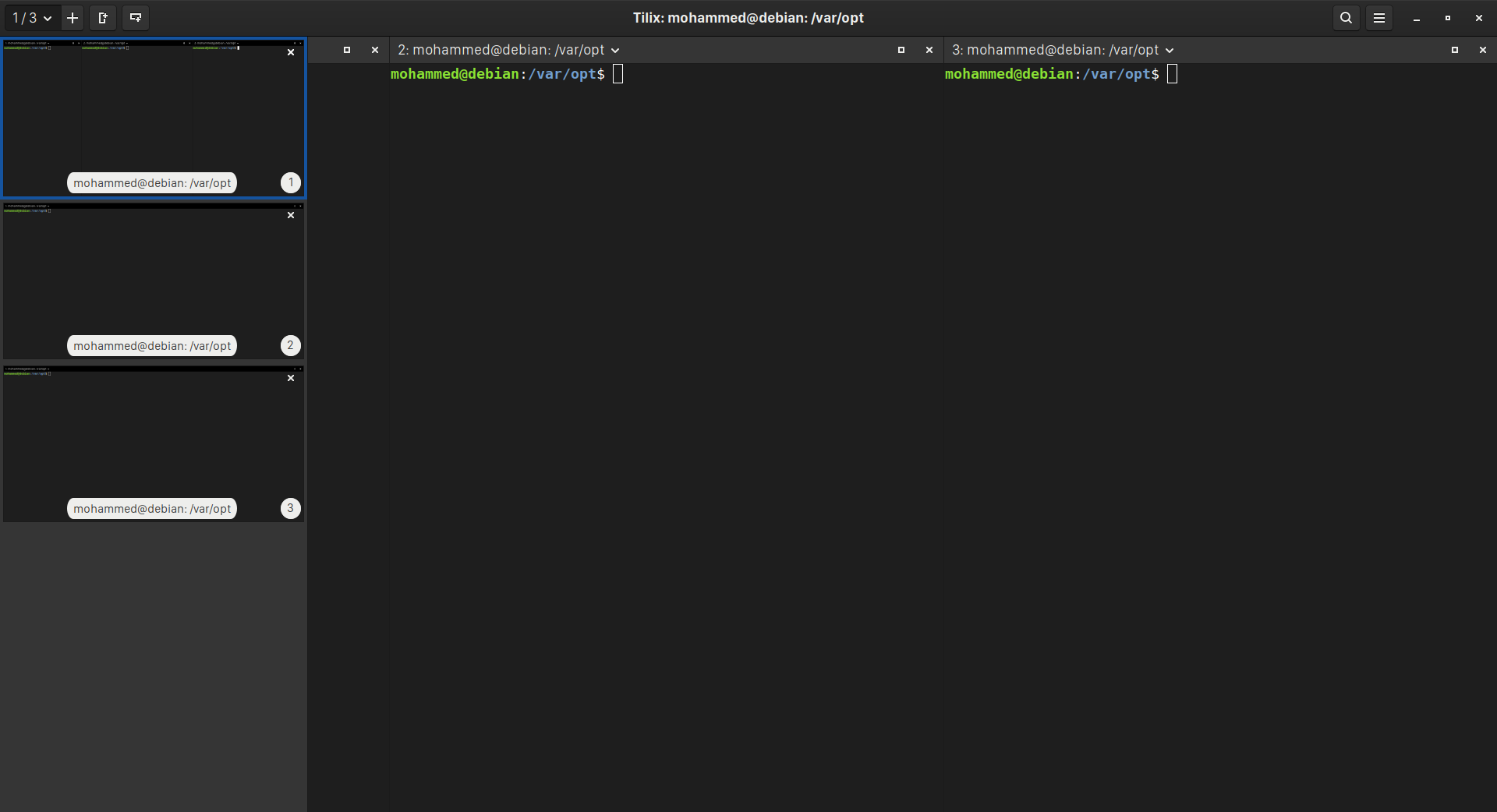Click the add terminal down icon
The height and width of the screenshot is (812, 1497).
point(136,18)
